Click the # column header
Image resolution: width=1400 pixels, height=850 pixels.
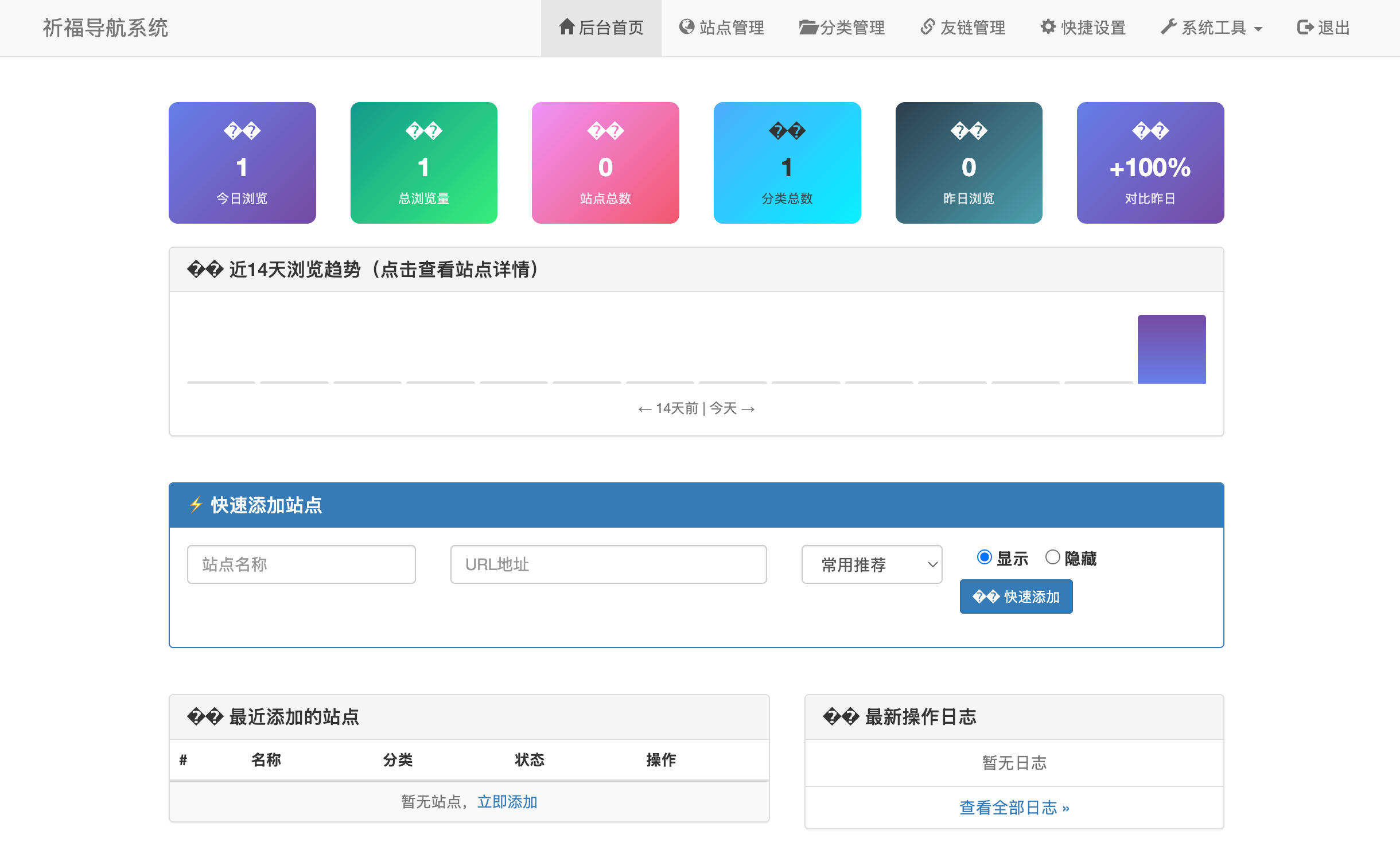tap(183, 760)
